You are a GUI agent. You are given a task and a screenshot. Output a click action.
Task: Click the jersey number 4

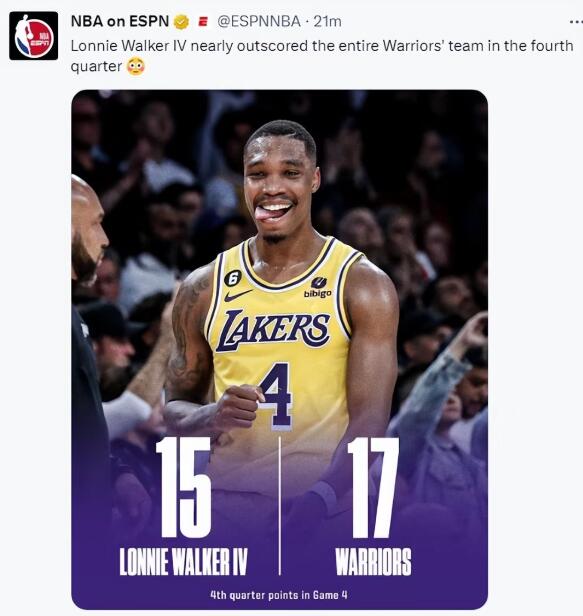[278, 395]
